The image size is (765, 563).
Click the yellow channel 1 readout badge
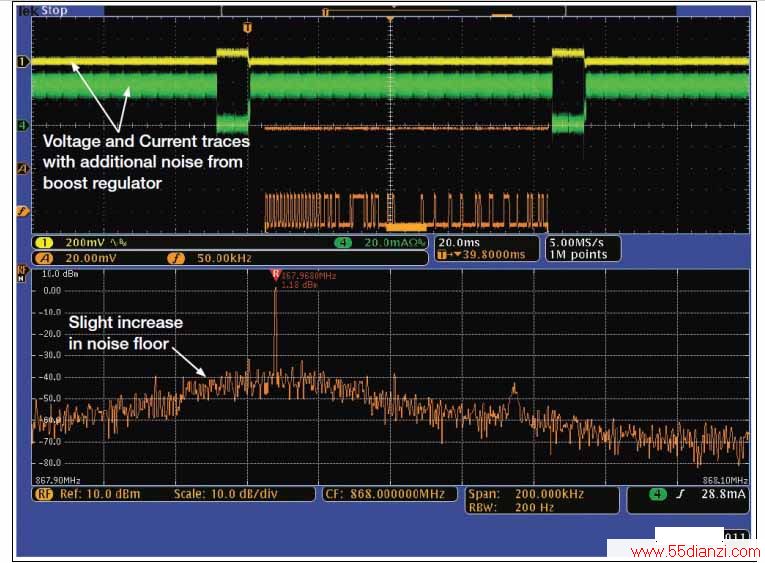(44, 242)
